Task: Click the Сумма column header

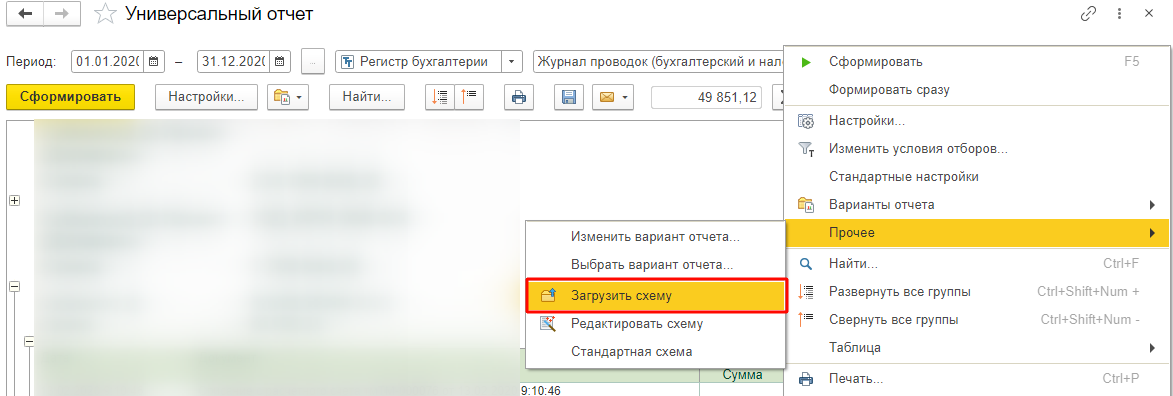Action: [x=742, y=375]
